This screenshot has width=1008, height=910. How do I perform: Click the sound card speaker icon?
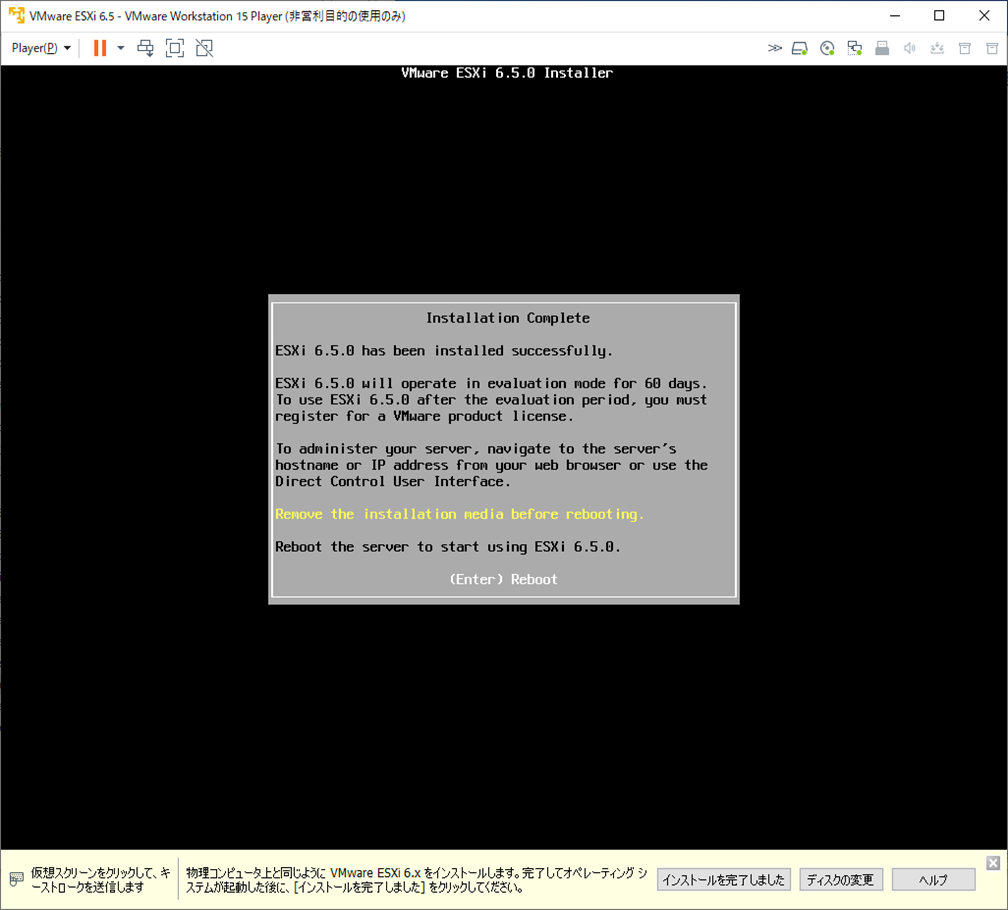pos(910,48)
